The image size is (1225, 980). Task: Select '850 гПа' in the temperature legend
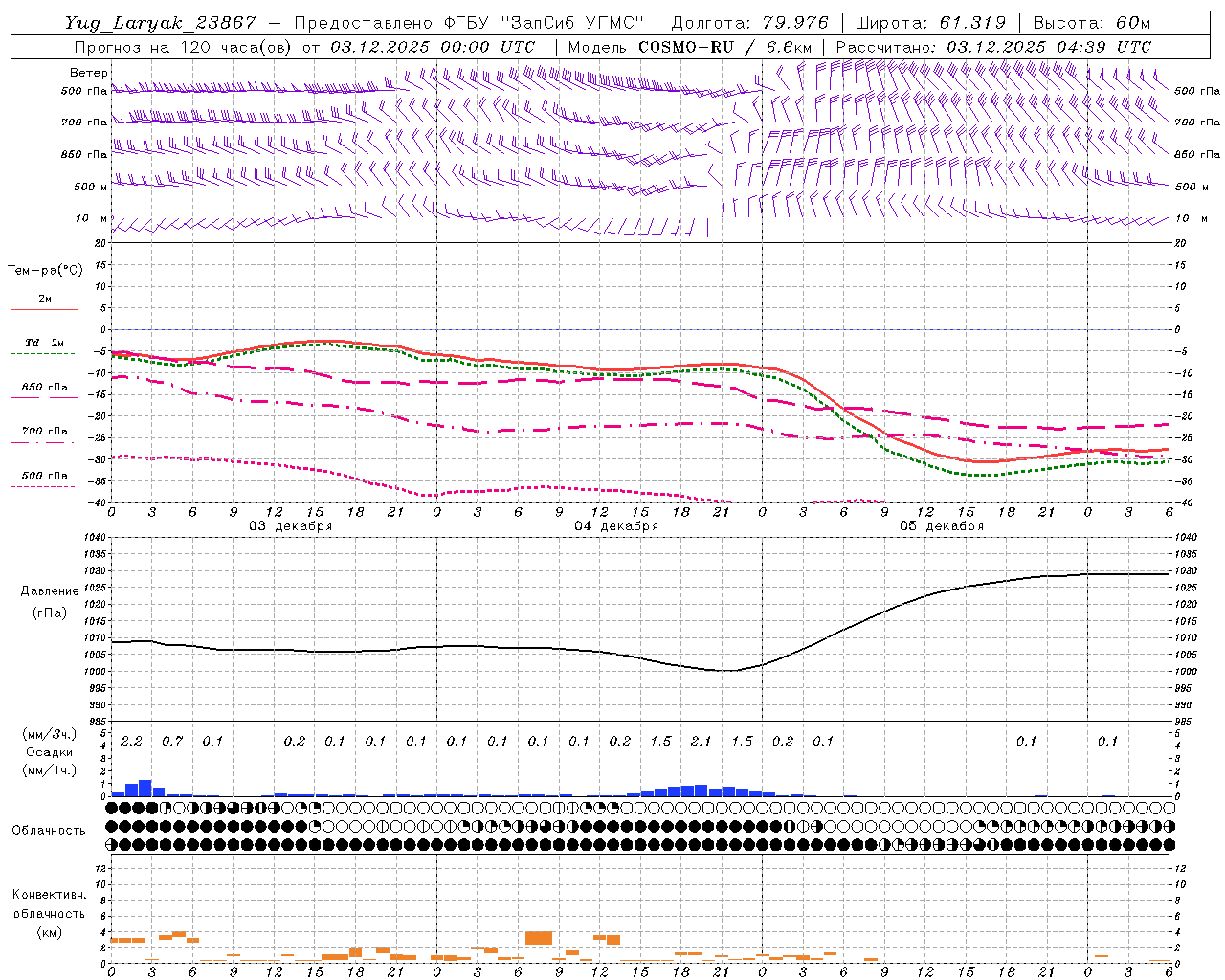click(45, 388)
